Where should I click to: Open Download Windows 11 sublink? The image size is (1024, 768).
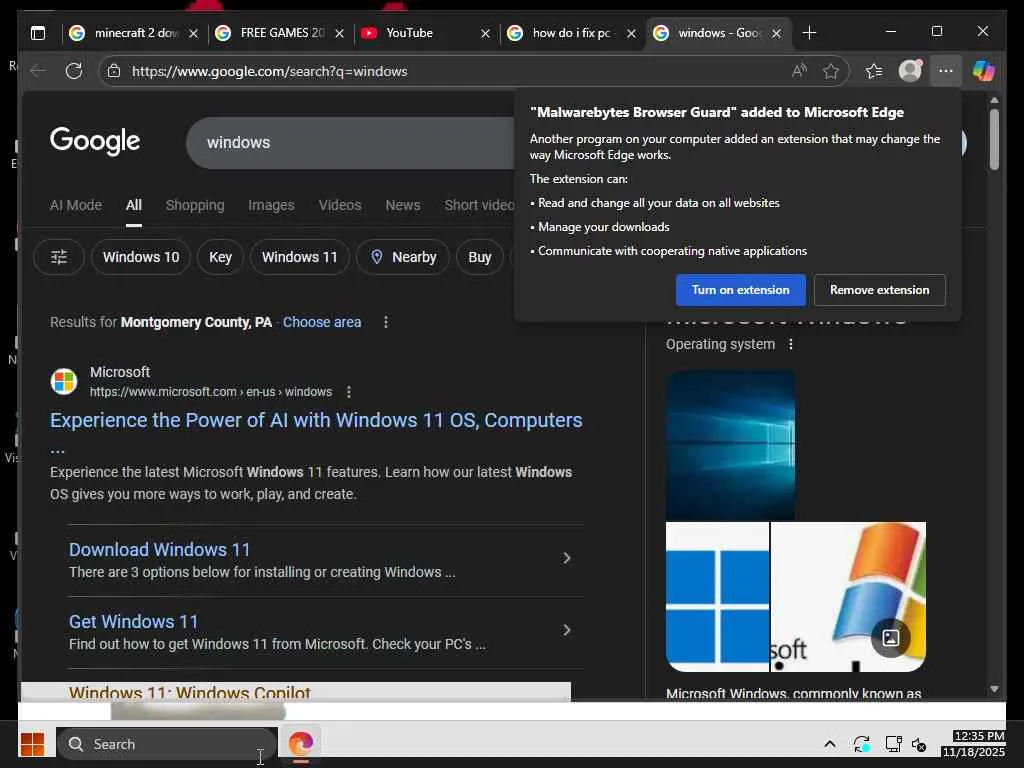coord(159,550)
